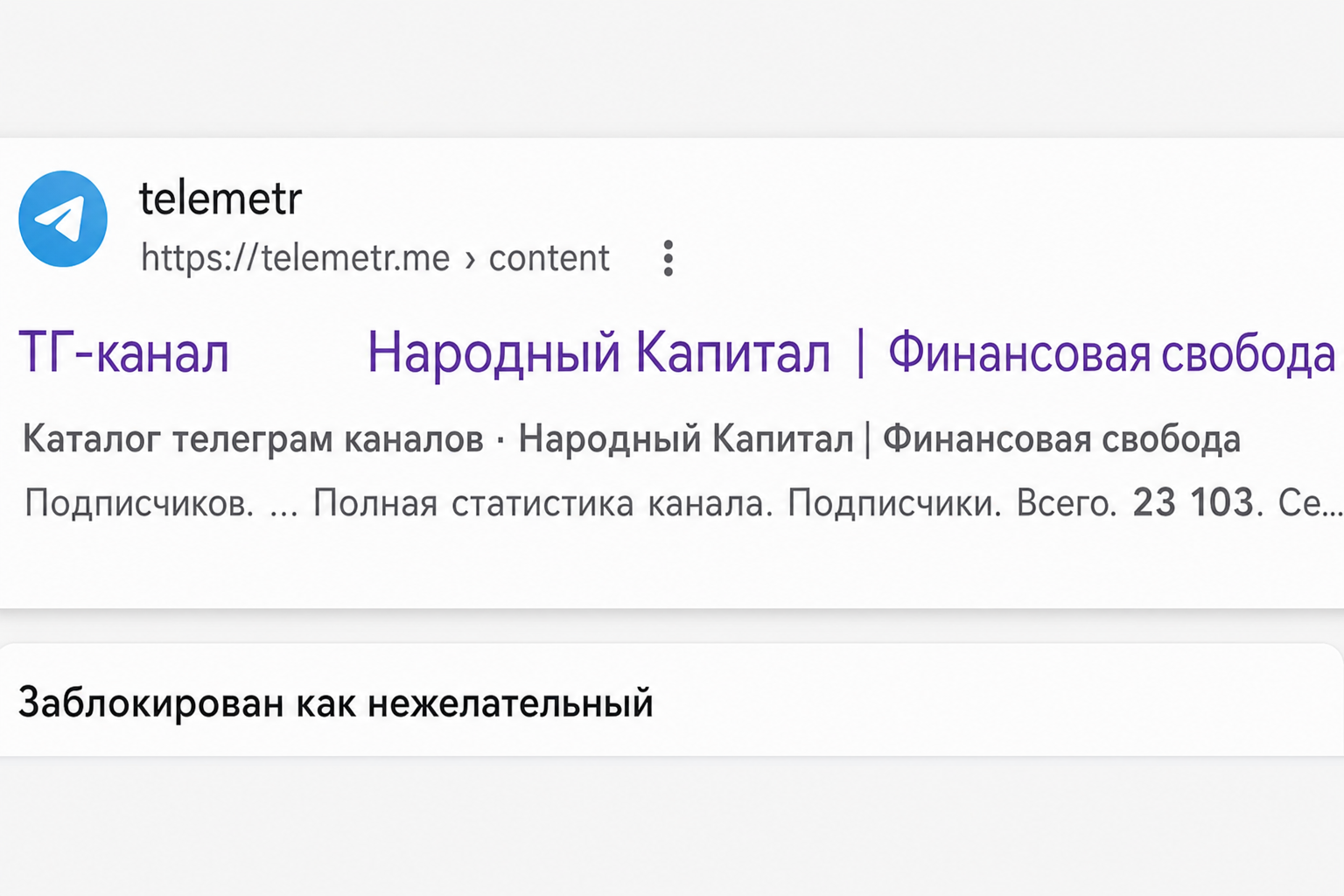The image size is (1344, 896).
Task: Select the "content" breadcrumb segment
Action: [549, 258]
